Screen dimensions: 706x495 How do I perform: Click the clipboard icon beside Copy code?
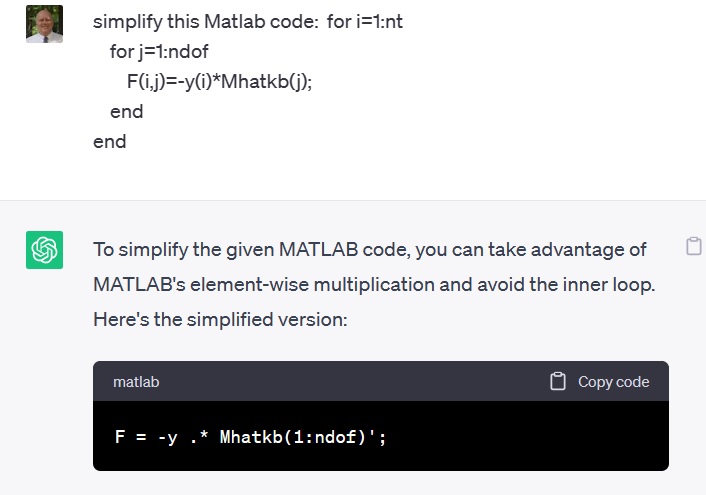558,382
